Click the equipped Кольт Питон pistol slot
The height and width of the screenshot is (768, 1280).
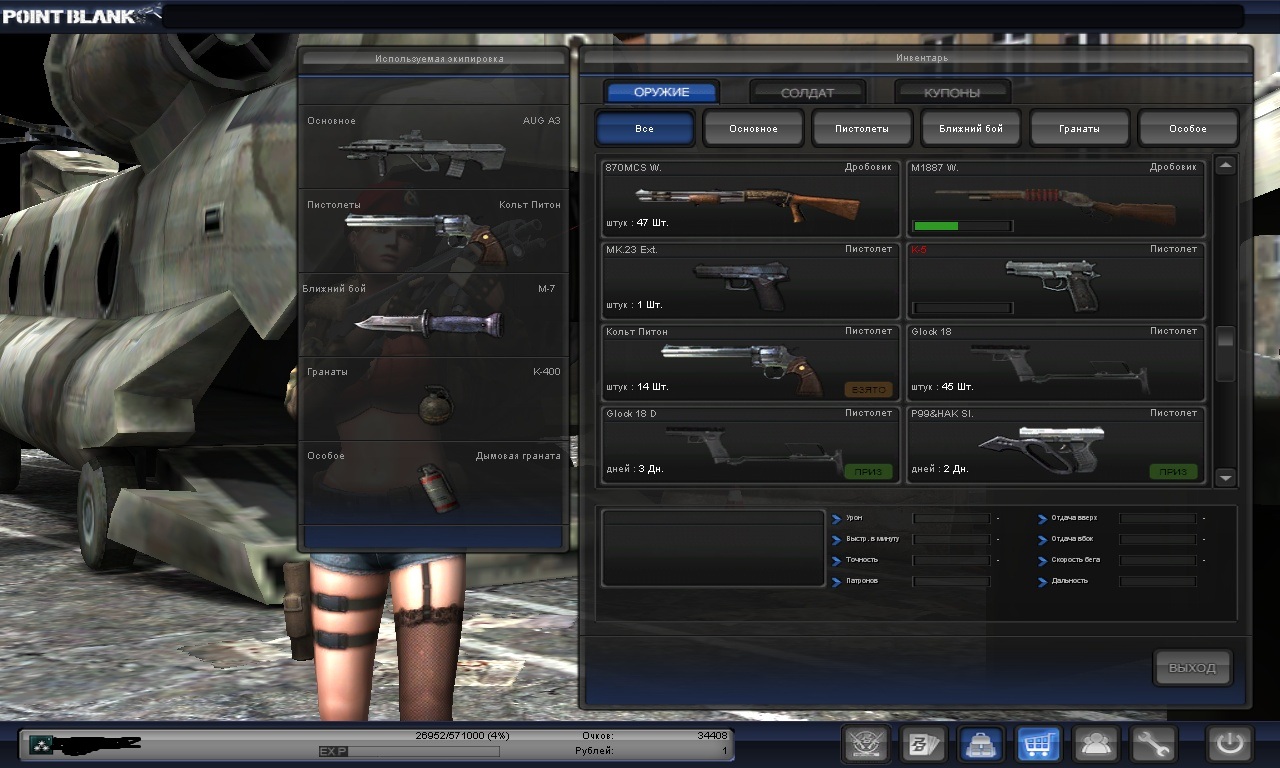point(433,231)
